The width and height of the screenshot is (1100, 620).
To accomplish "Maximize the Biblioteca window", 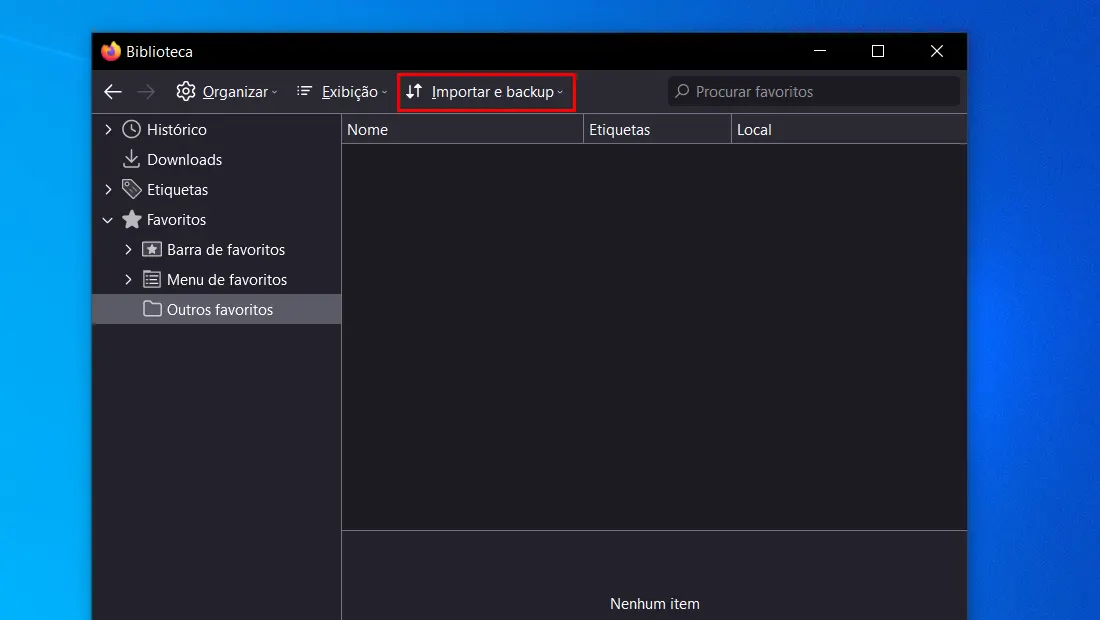I will (x=878, y=51).
